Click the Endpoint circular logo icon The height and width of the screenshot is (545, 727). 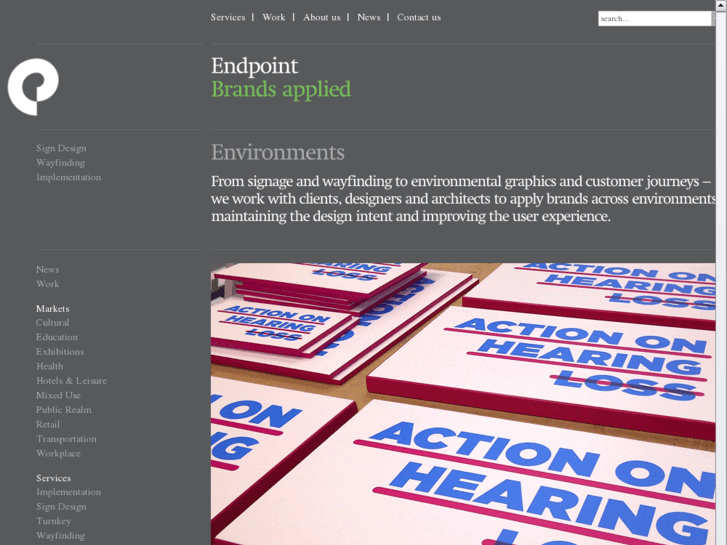pos(33,87)
